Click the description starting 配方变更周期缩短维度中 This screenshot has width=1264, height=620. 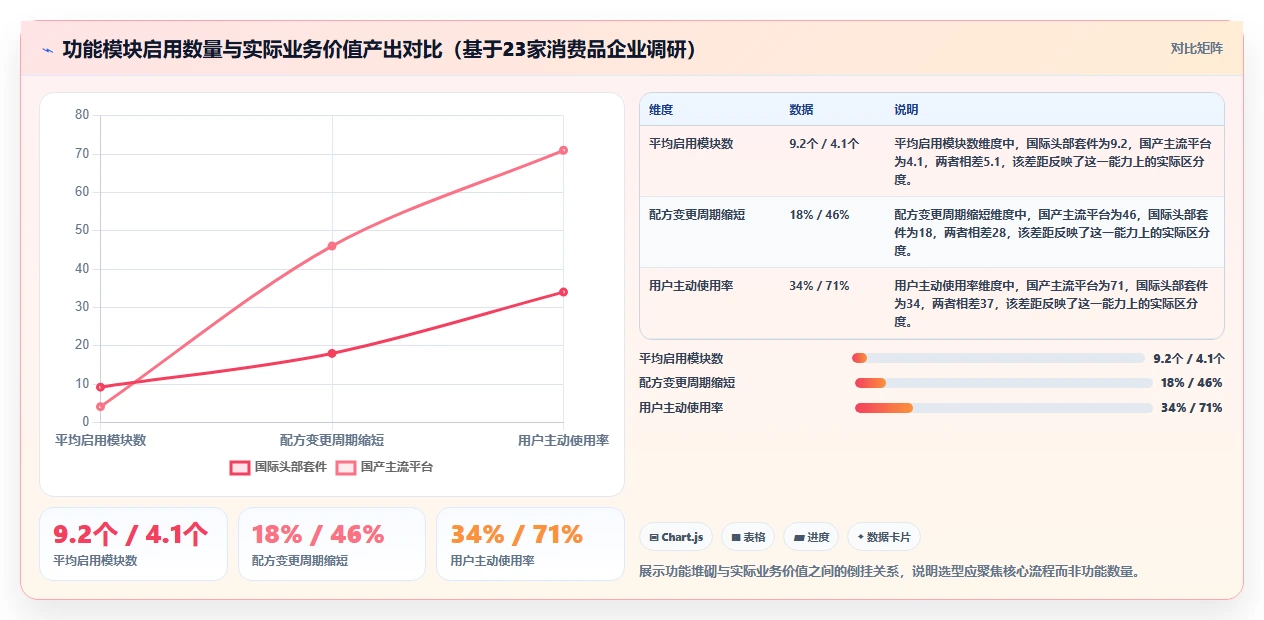click(x=1052, y=233)
